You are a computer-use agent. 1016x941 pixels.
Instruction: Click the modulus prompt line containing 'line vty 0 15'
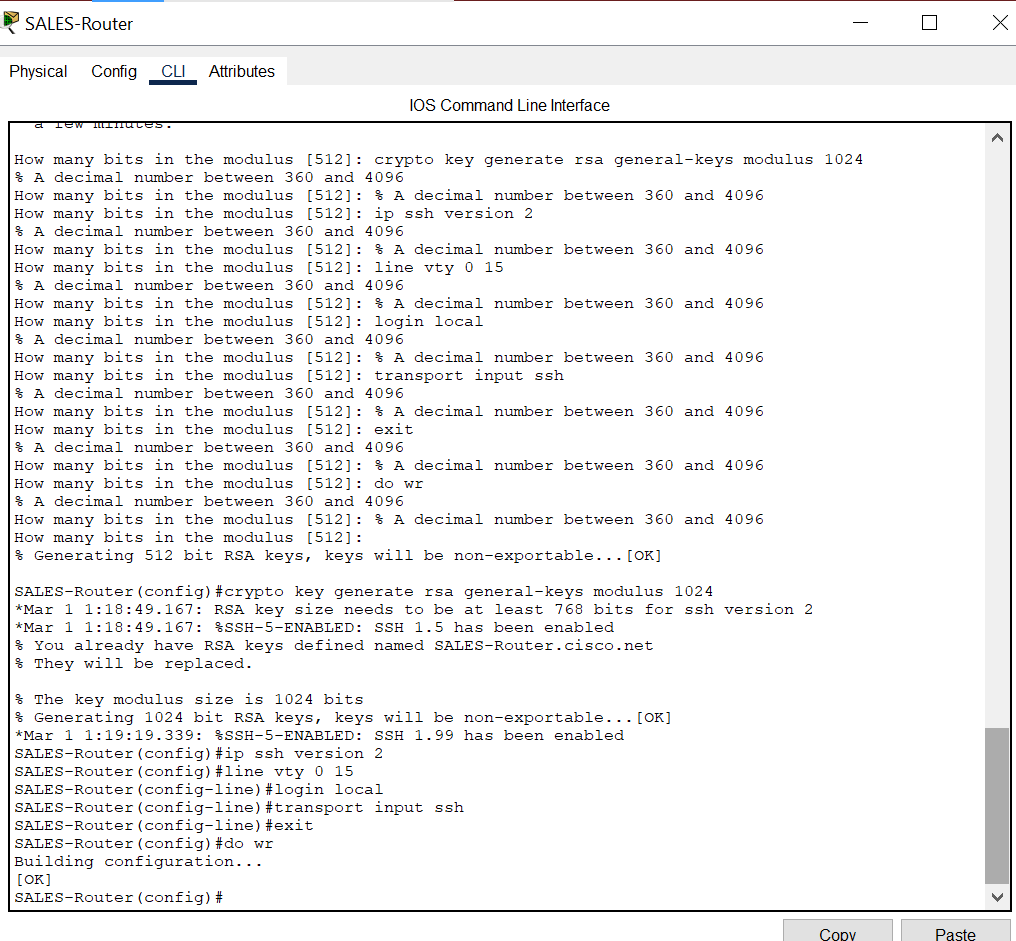point(259,268)
